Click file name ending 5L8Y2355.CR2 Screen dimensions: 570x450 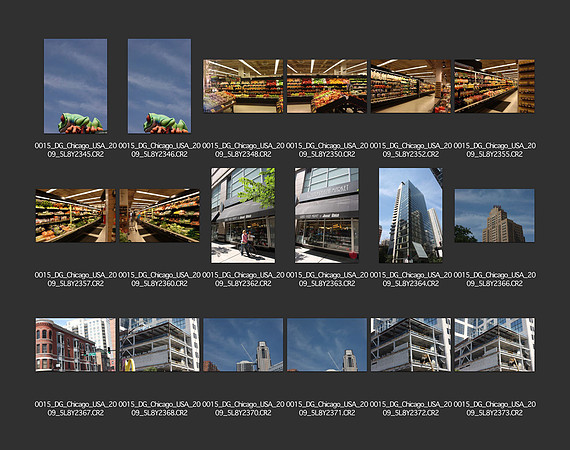pyautogui.click(x=494, y=150)
